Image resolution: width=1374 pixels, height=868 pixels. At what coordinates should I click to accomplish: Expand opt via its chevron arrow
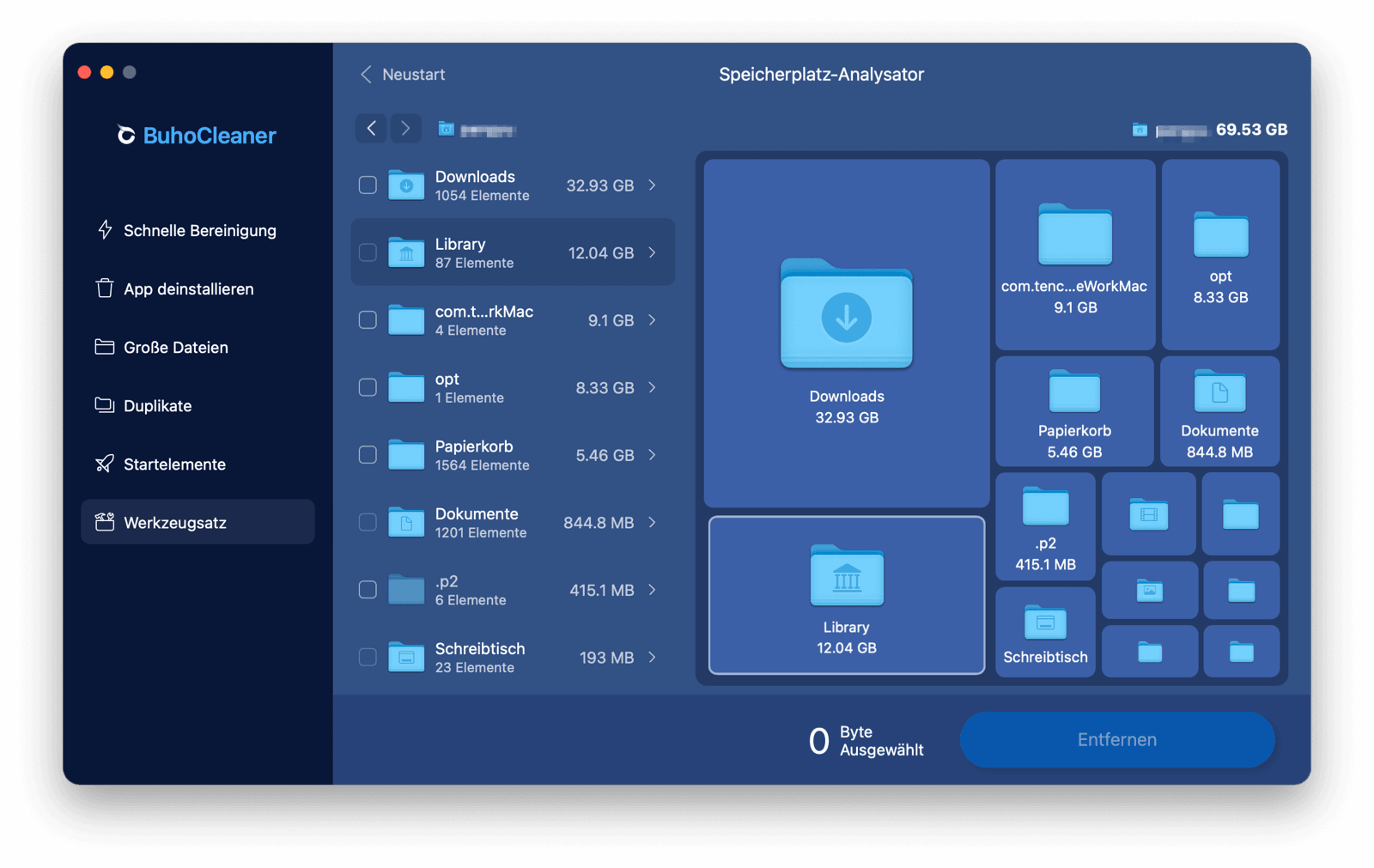point(653,387)
